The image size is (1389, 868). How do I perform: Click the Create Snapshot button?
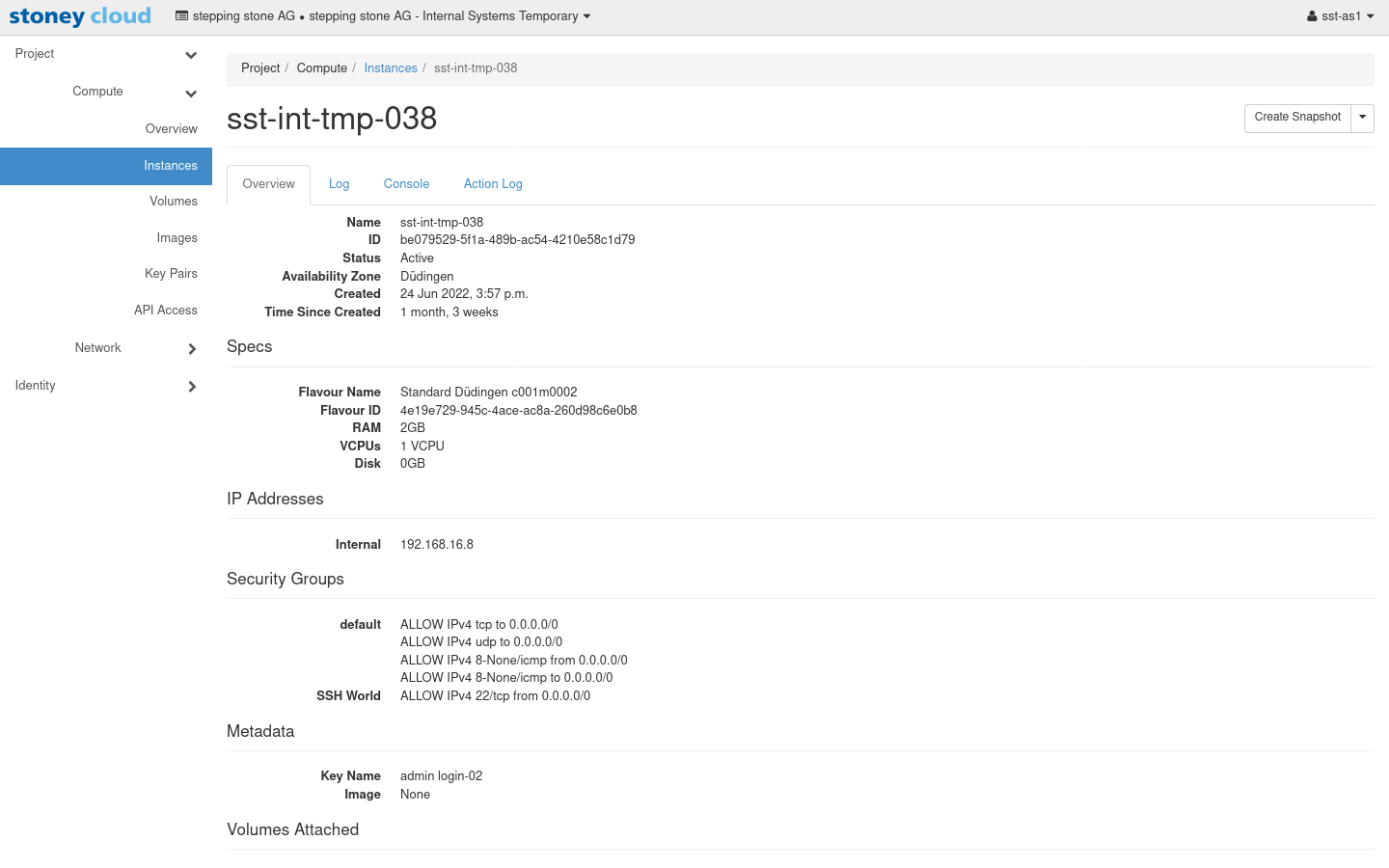[x=1296, y=118]
